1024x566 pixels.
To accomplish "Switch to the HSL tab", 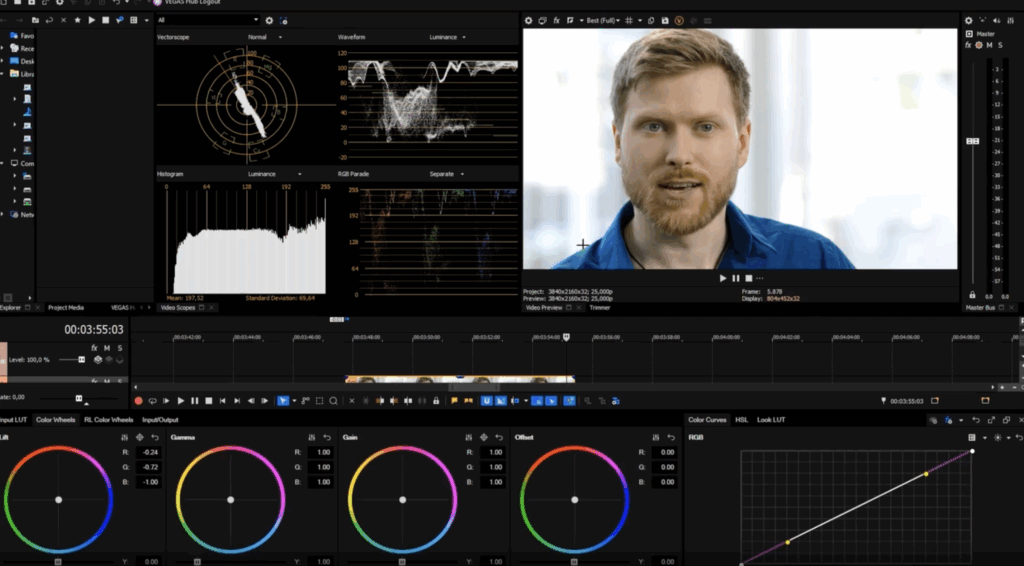I will [741, 420].
